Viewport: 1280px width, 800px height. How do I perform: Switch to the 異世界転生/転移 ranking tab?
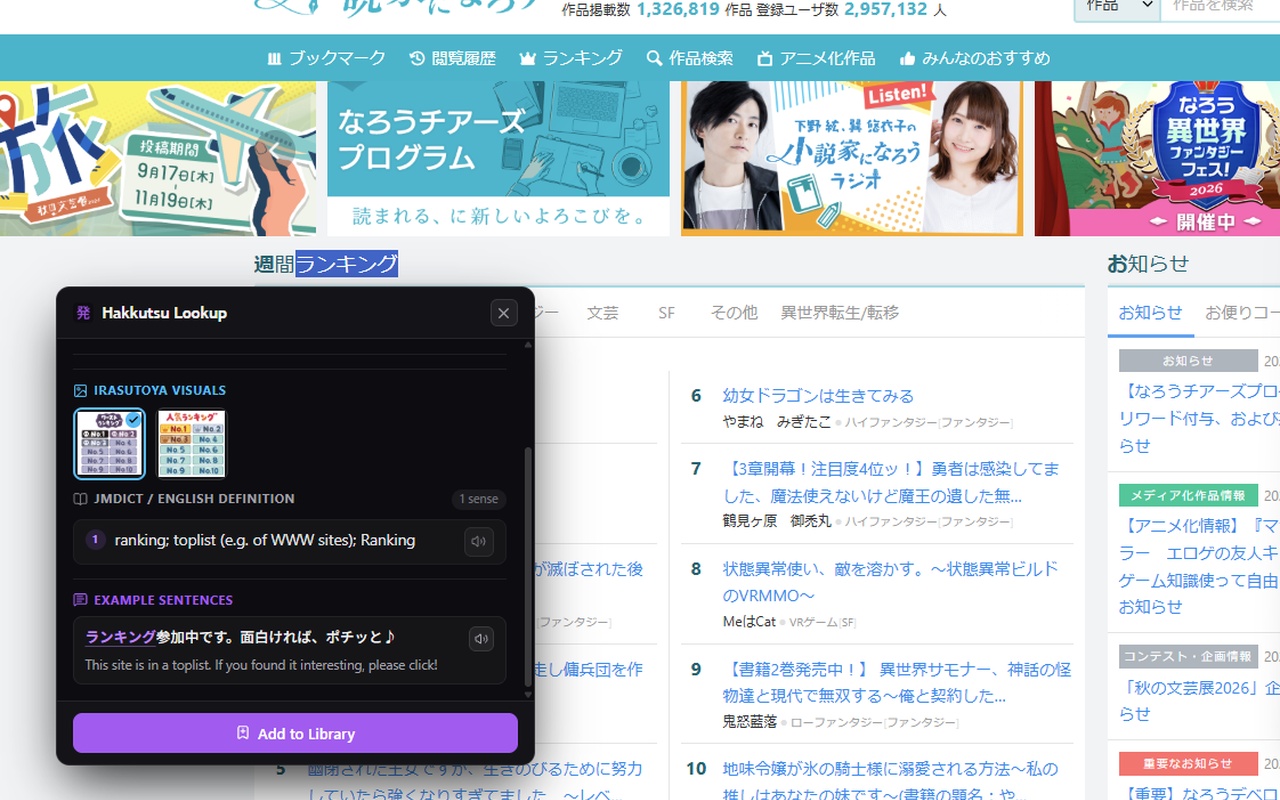click(840, 313)
